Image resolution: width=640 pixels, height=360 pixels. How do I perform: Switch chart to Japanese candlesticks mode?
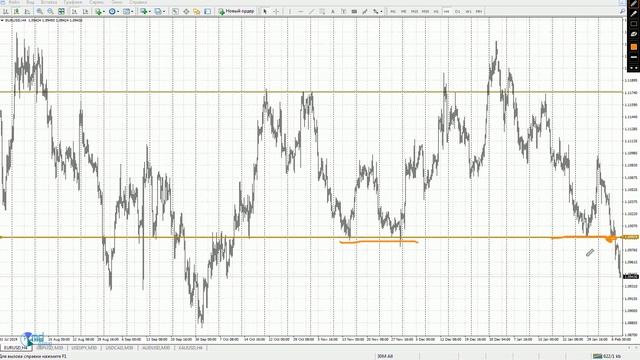coord(16,11)
